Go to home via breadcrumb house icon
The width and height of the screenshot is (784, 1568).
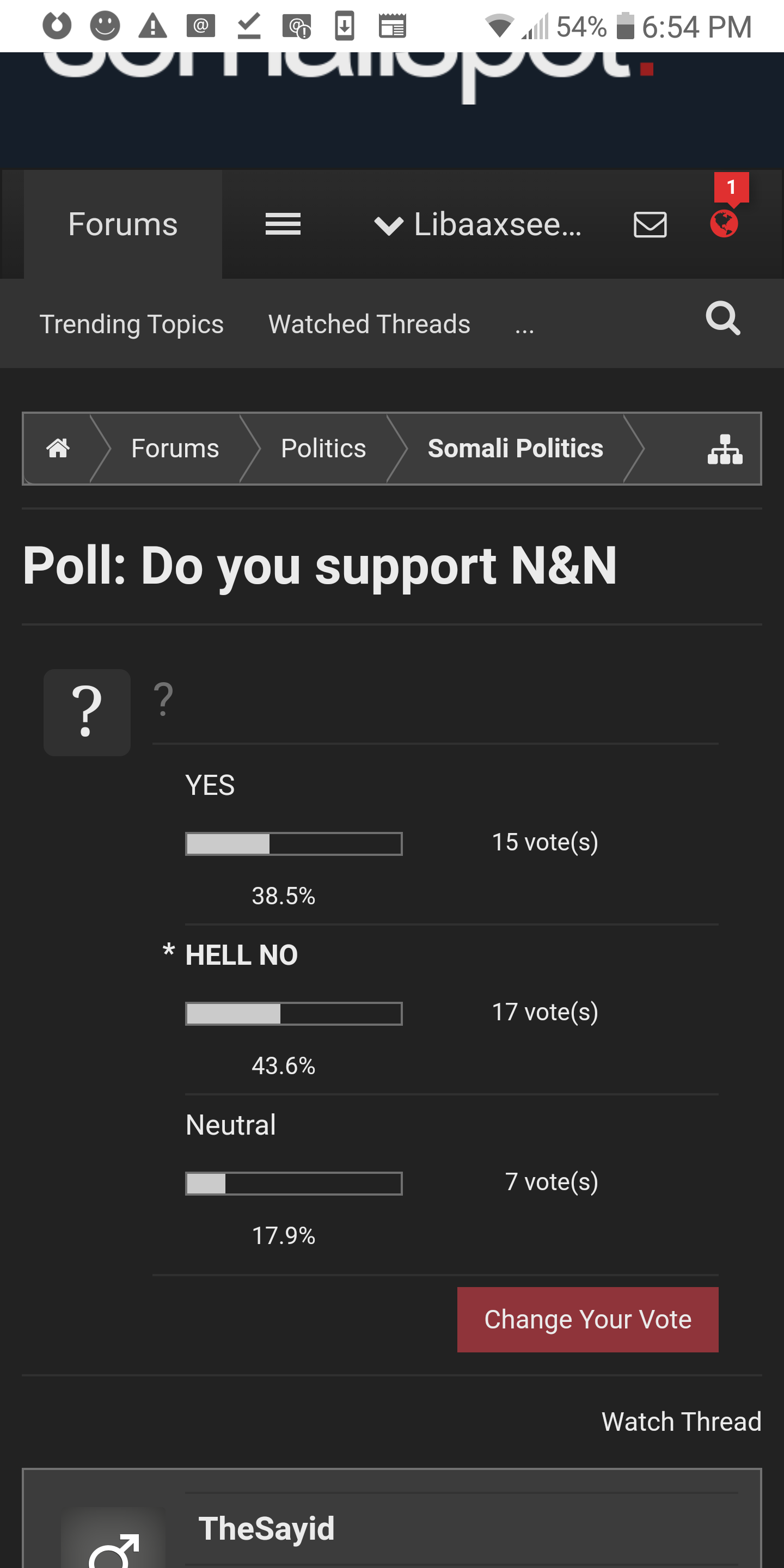pyautogui.click(x=58, y=448)
